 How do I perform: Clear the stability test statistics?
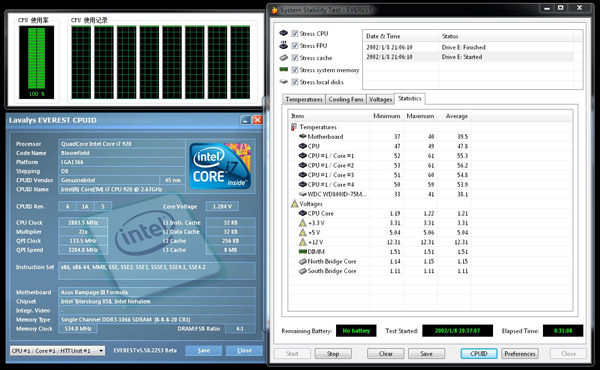385,354
